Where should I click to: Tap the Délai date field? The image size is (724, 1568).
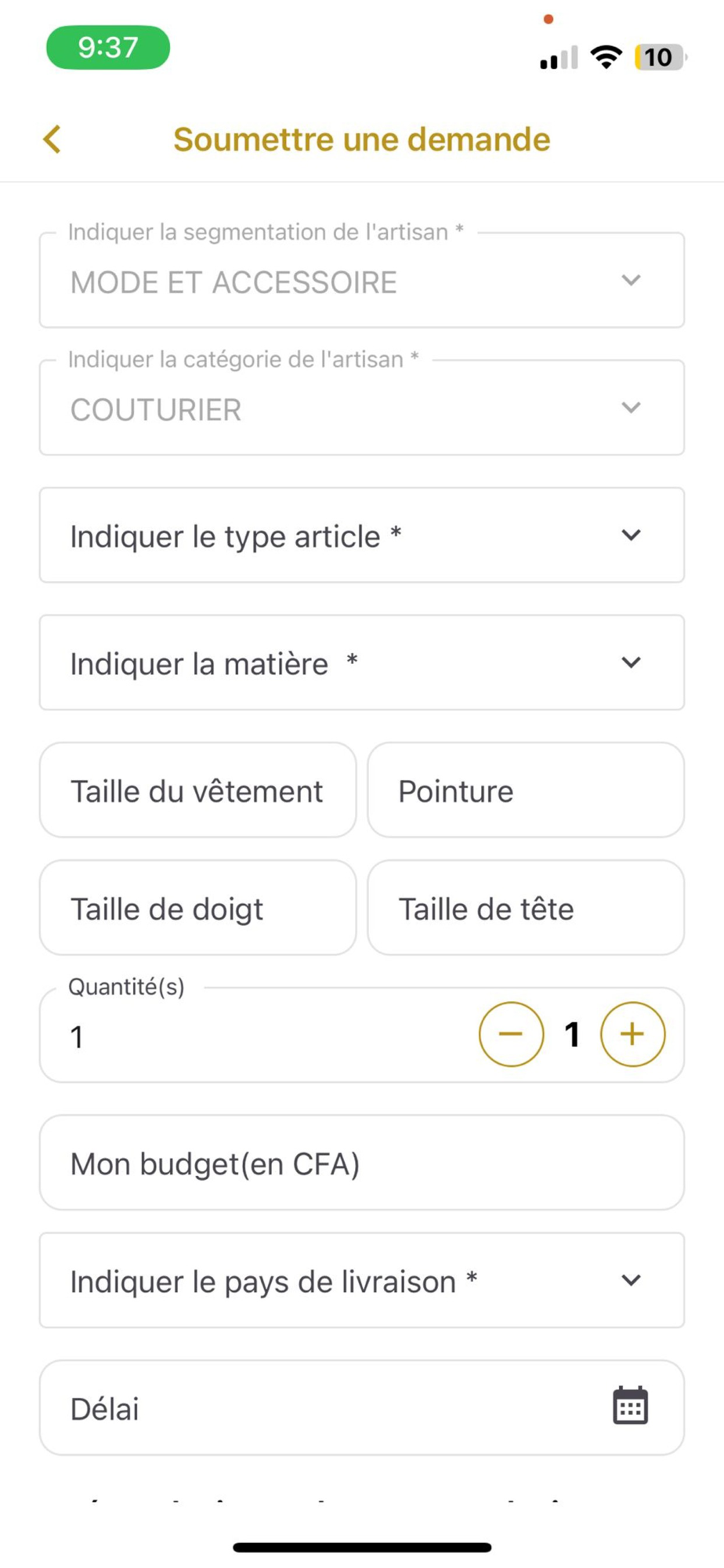(313, 1408)
